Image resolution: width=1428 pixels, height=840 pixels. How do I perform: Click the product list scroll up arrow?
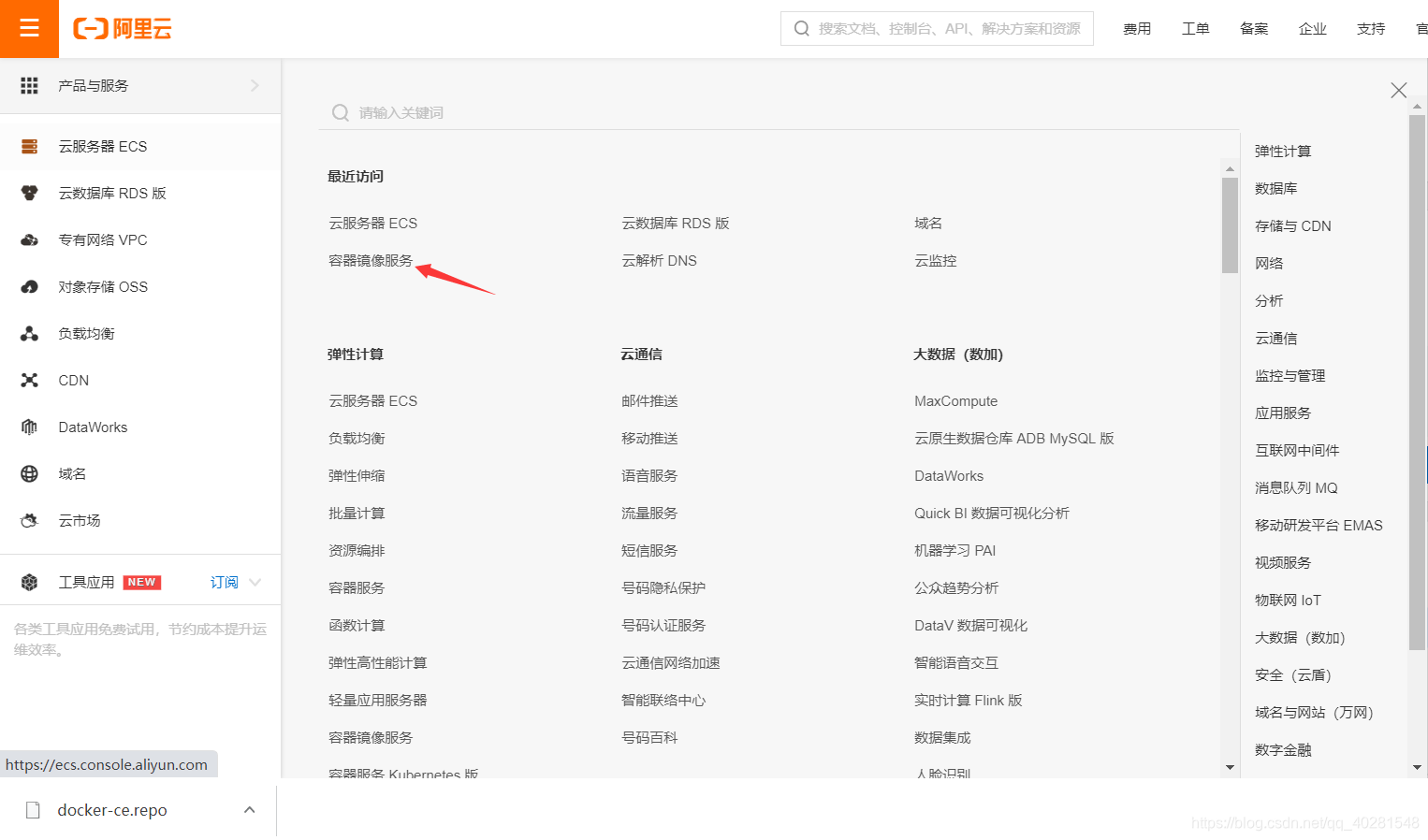(x=1230, y=169)
